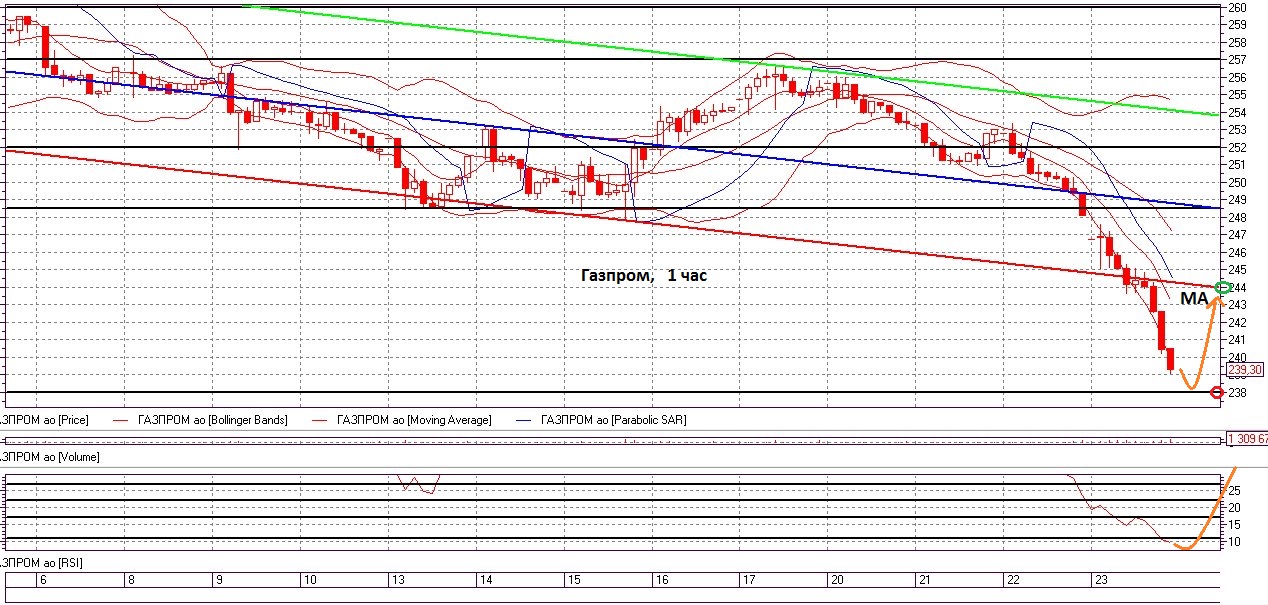Click date 16 on the time axis
1268x605 pixels.
[x=662, y=580]
